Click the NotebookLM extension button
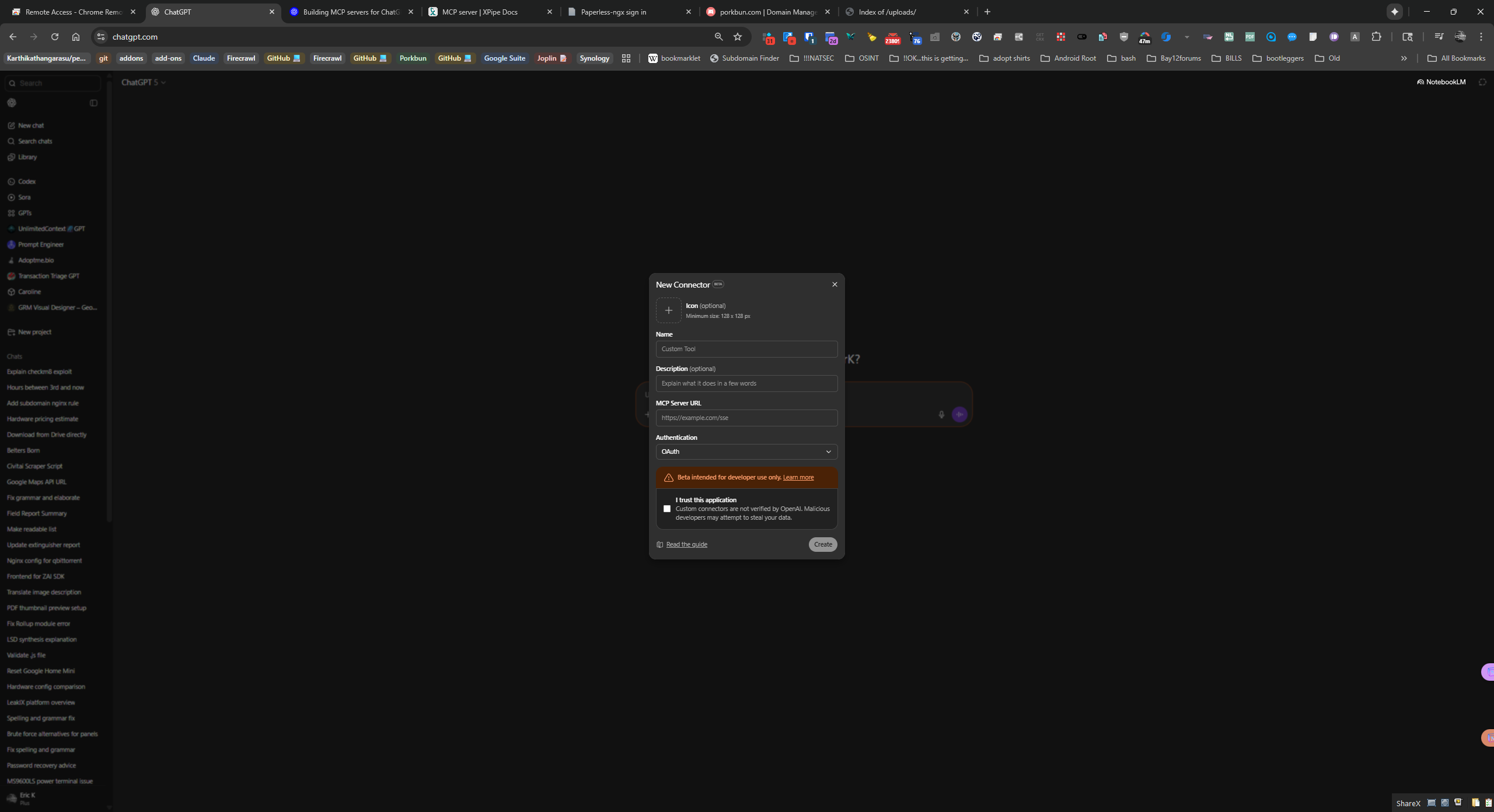Image resolution: width=1494 pixels, height=812 pixels. pos(1441,82)
